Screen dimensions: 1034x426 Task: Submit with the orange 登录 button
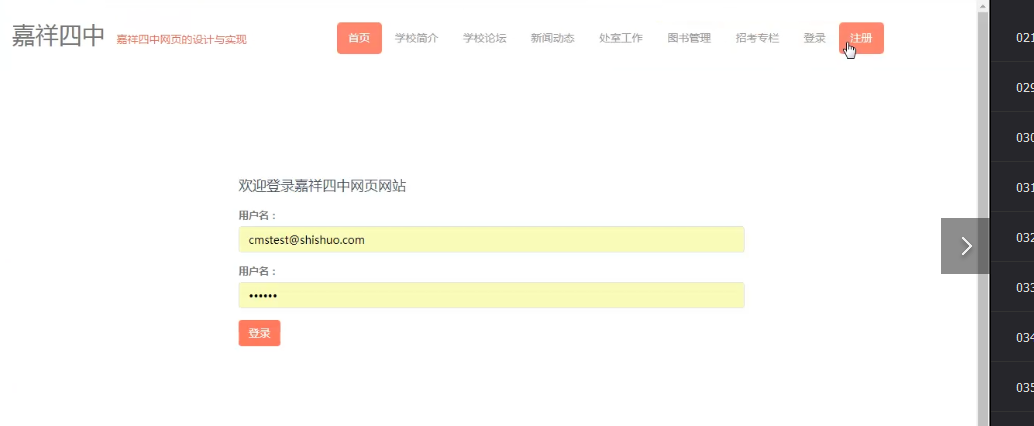point(259,333)
